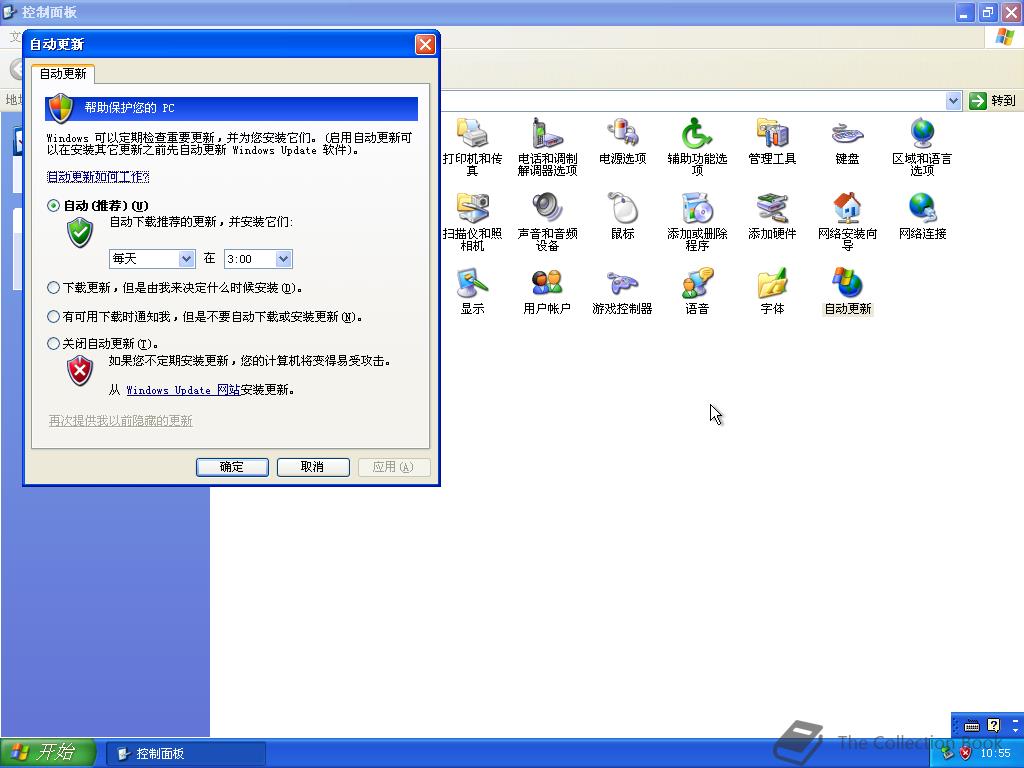The image size is (1024, 768).
Task: Click the 取消 button
Action: coord(313,467)
